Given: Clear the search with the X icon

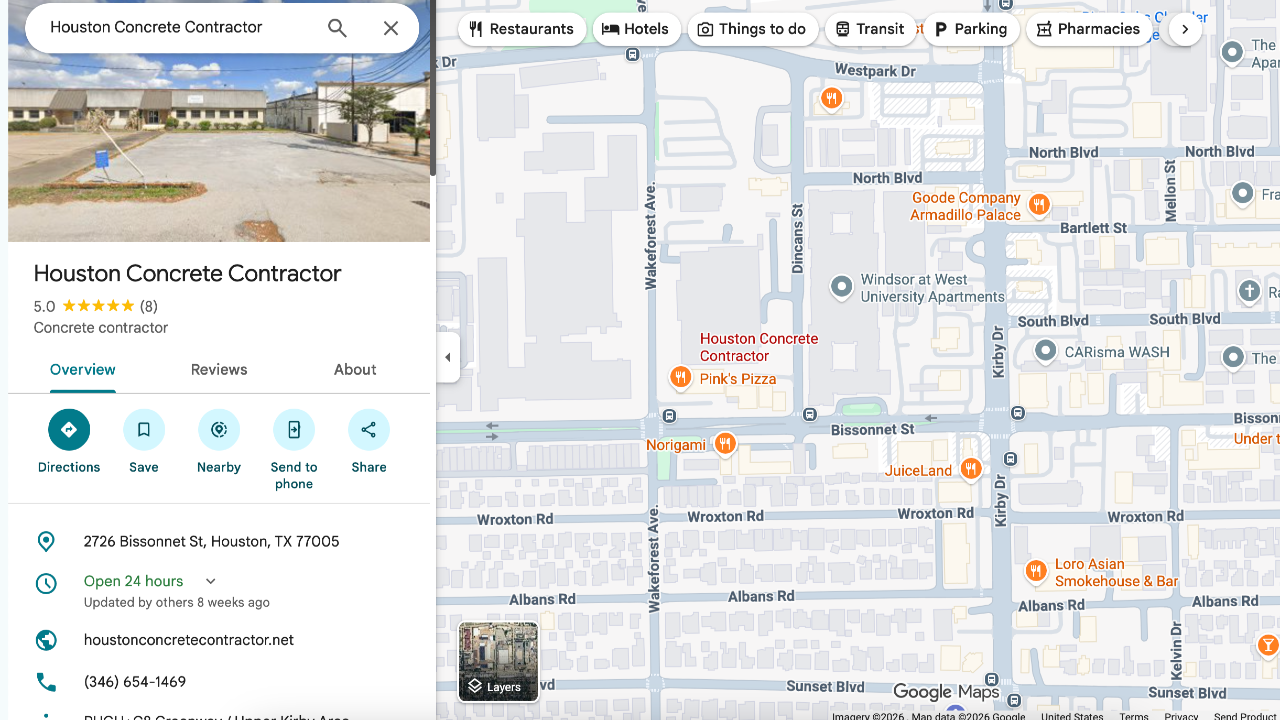Looking at the screenshot, I should click(391, 28).
